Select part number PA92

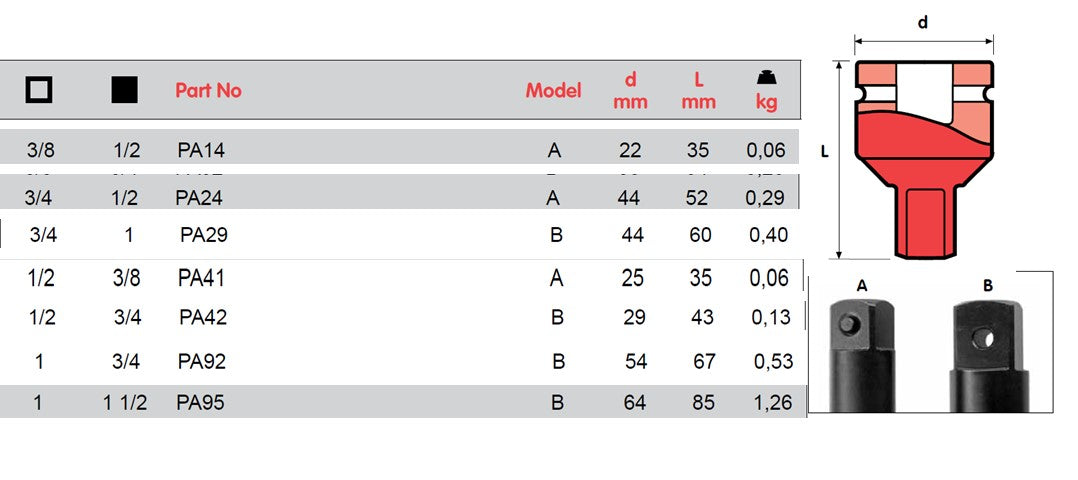pos(202,361)
